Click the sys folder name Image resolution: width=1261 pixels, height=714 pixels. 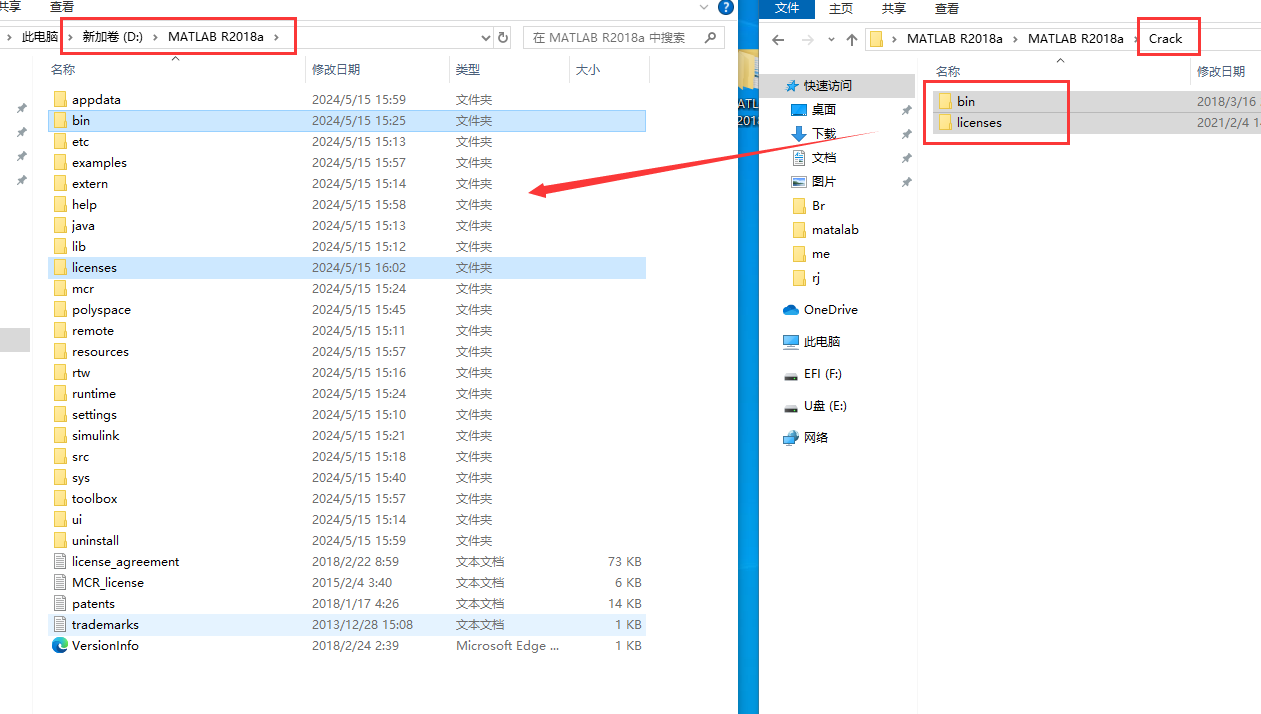tap(81, 478)
